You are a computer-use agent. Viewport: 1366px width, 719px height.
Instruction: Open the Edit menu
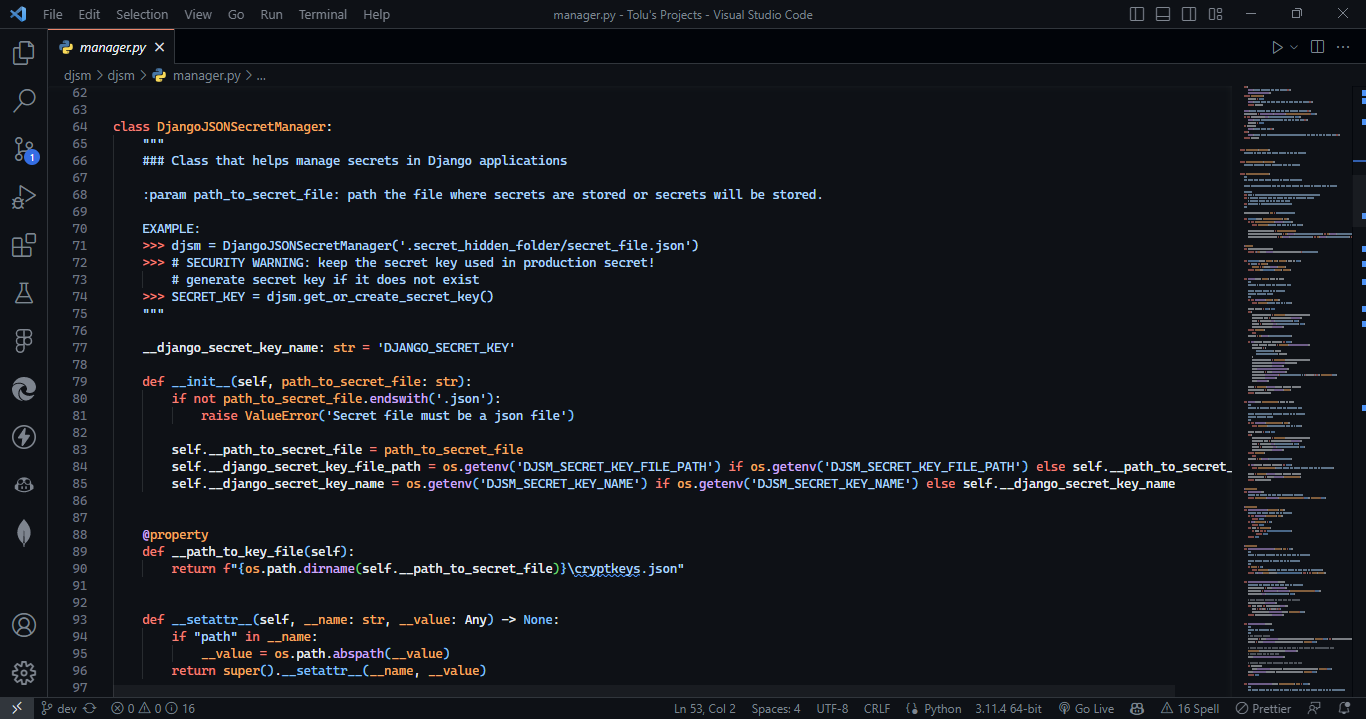point(89,14)
